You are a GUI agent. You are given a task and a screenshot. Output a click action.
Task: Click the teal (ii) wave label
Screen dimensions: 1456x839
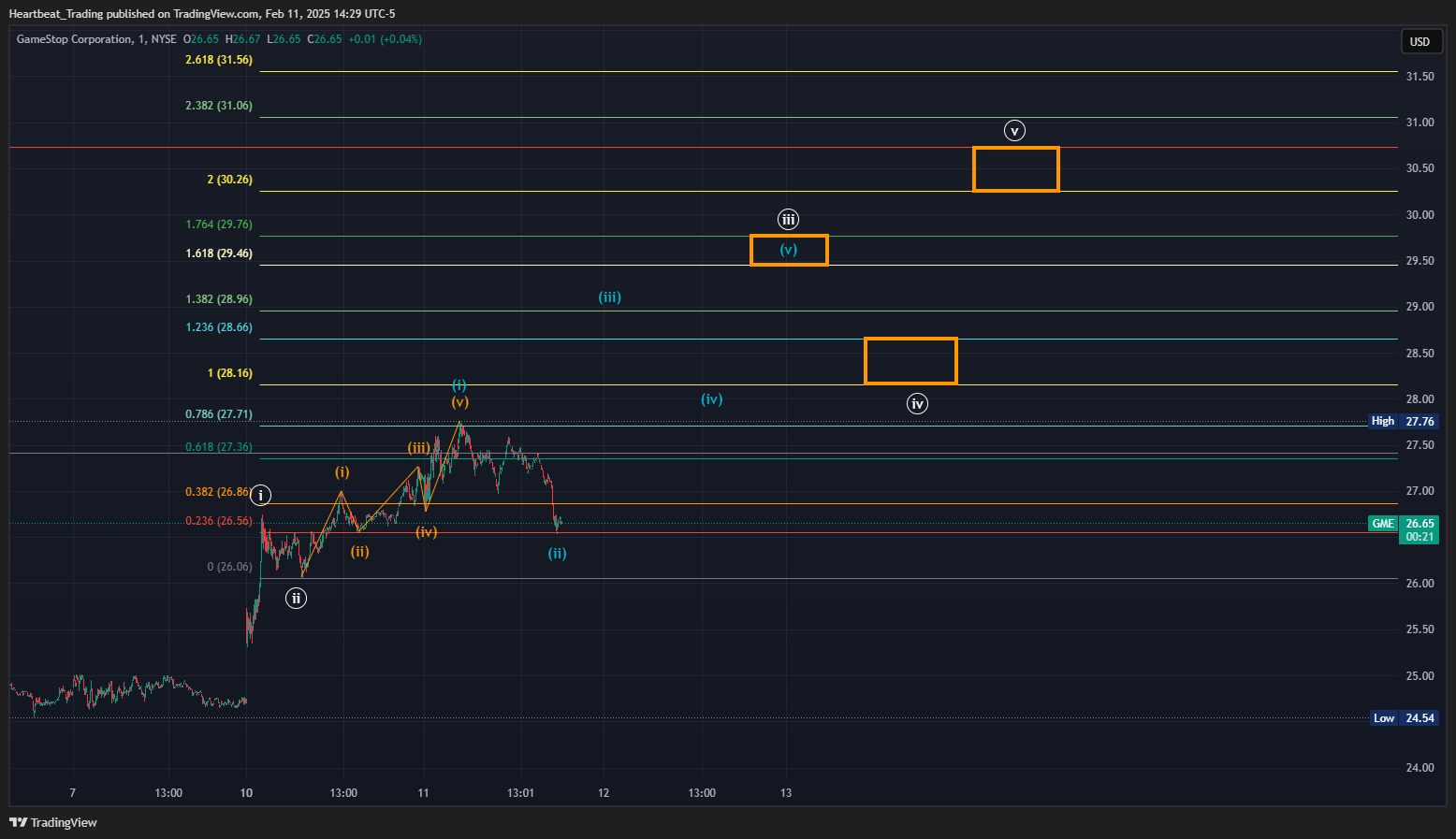click(x=557, y=554)
